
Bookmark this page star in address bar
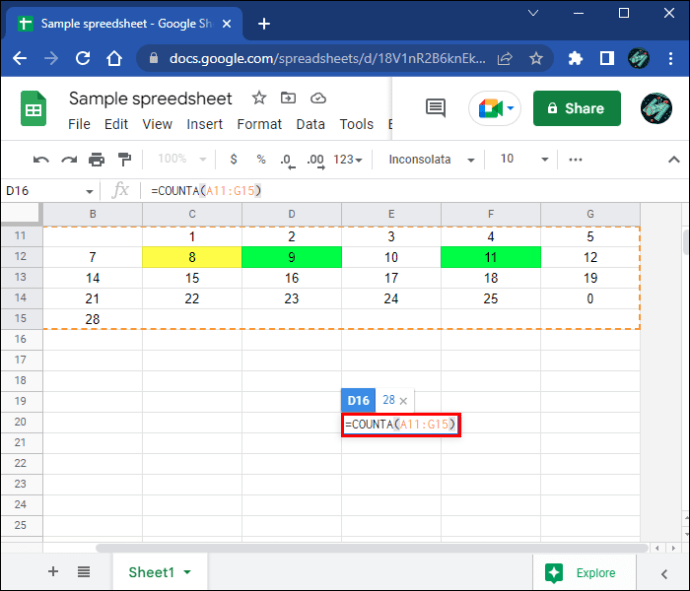coord(536,58)
